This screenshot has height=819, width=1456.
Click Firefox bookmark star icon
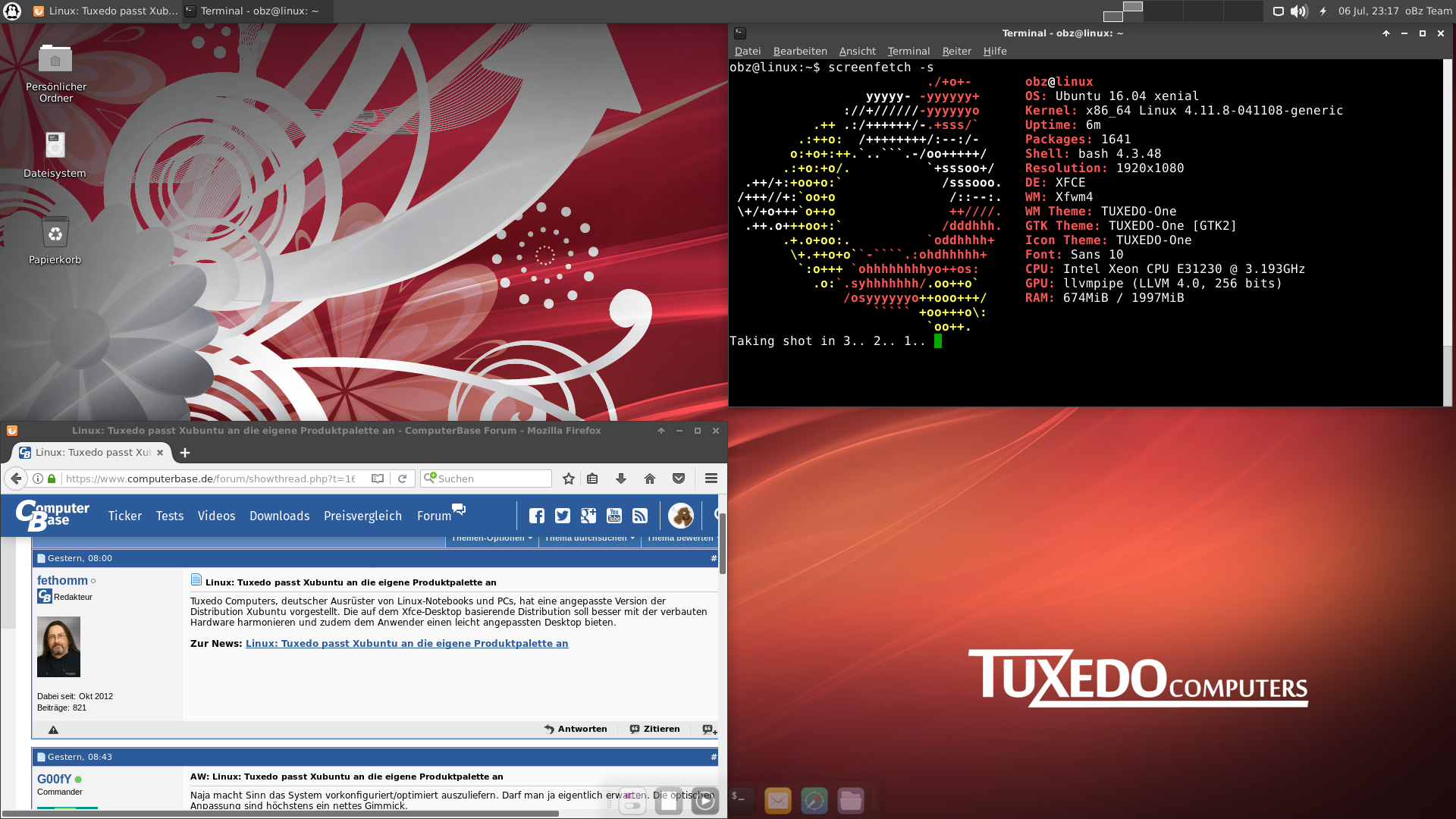(569, 479)
